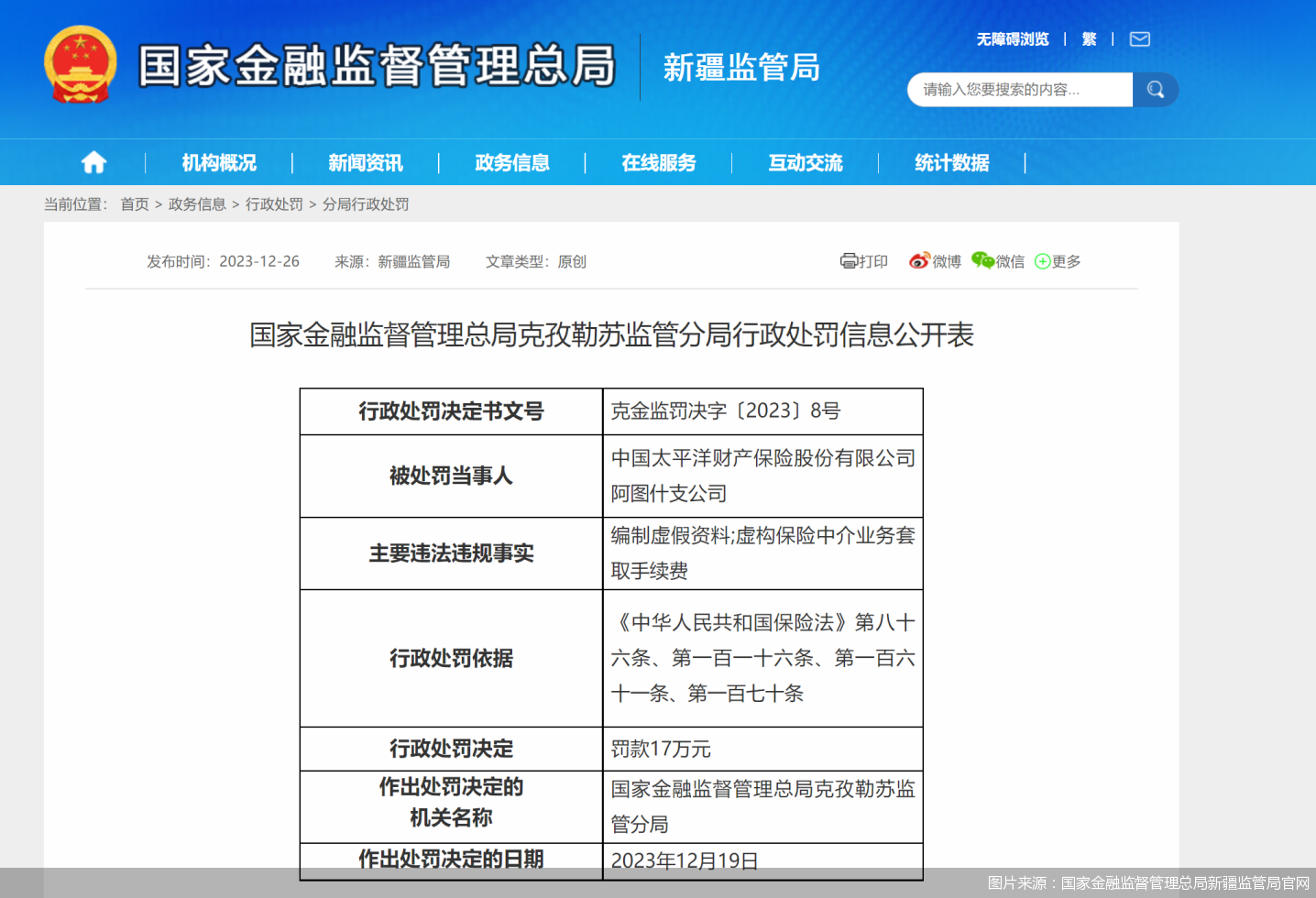Focus the search input field
The width and height of the screenshot is (1316, 898).
(x=1020, y=90)
